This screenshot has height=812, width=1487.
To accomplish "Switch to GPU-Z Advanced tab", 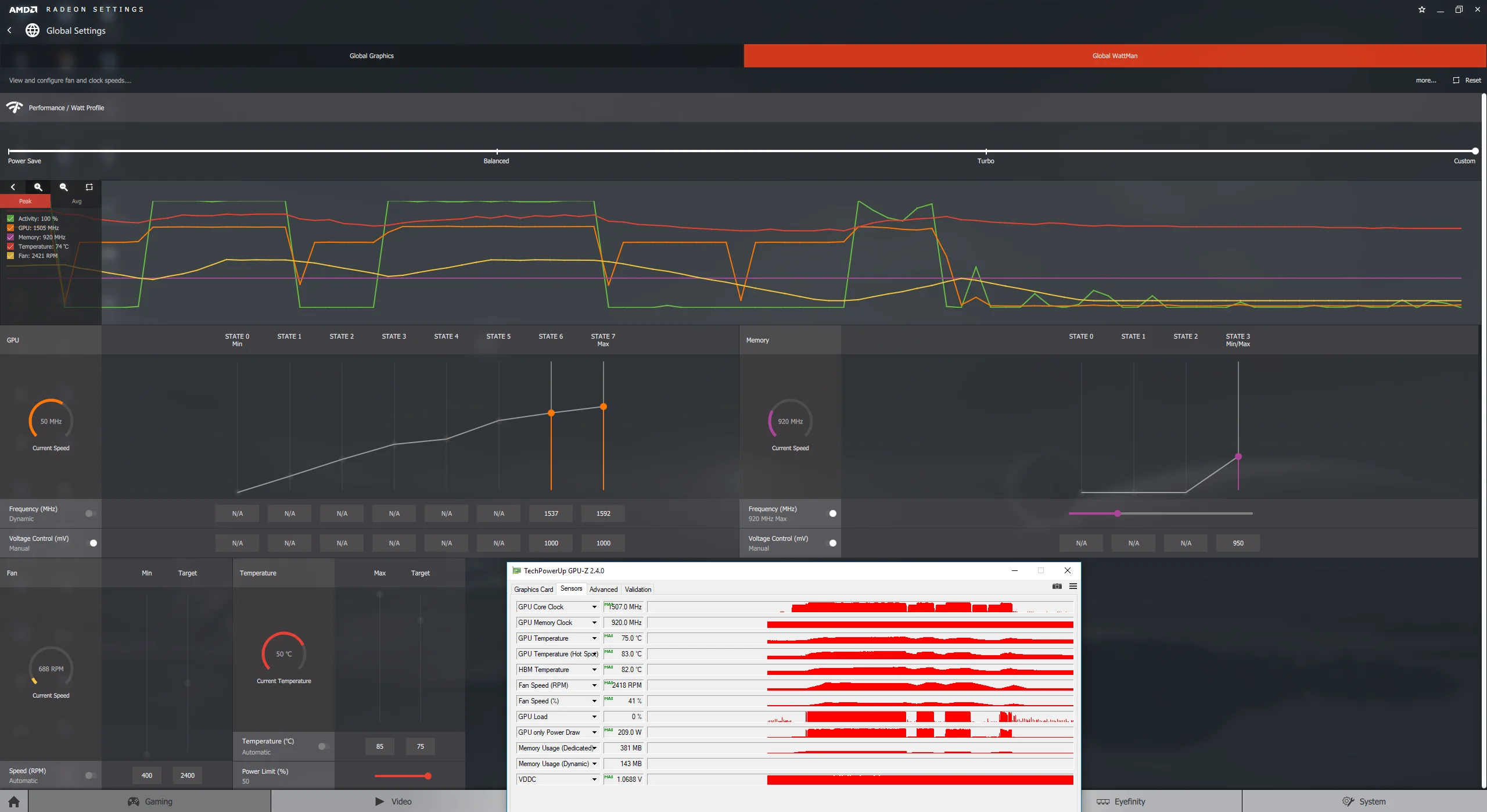I will 604,589.
